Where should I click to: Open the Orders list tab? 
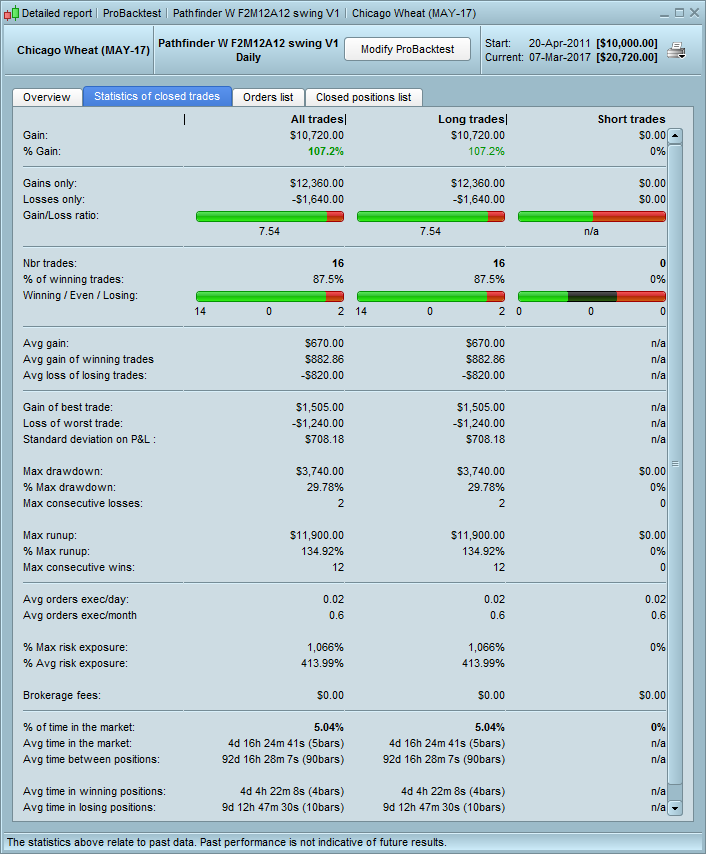[x=268, y=97]
